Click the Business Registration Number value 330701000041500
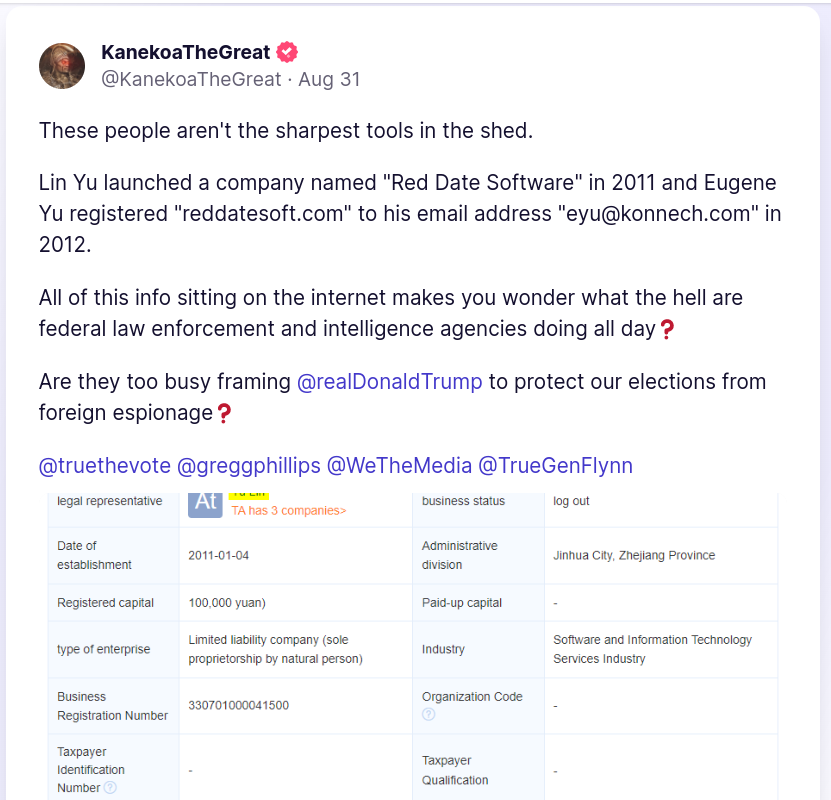Viewport: 831px width, 800px height. 239,706
